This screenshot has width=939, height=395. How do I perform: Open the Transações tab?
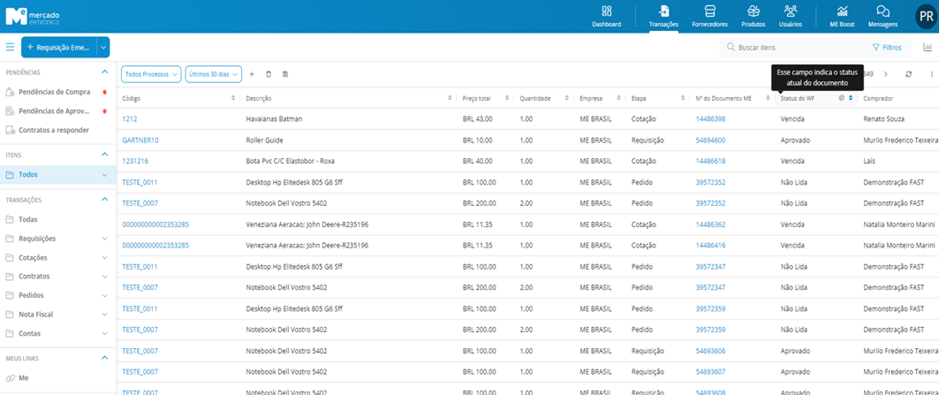(664, 16)
